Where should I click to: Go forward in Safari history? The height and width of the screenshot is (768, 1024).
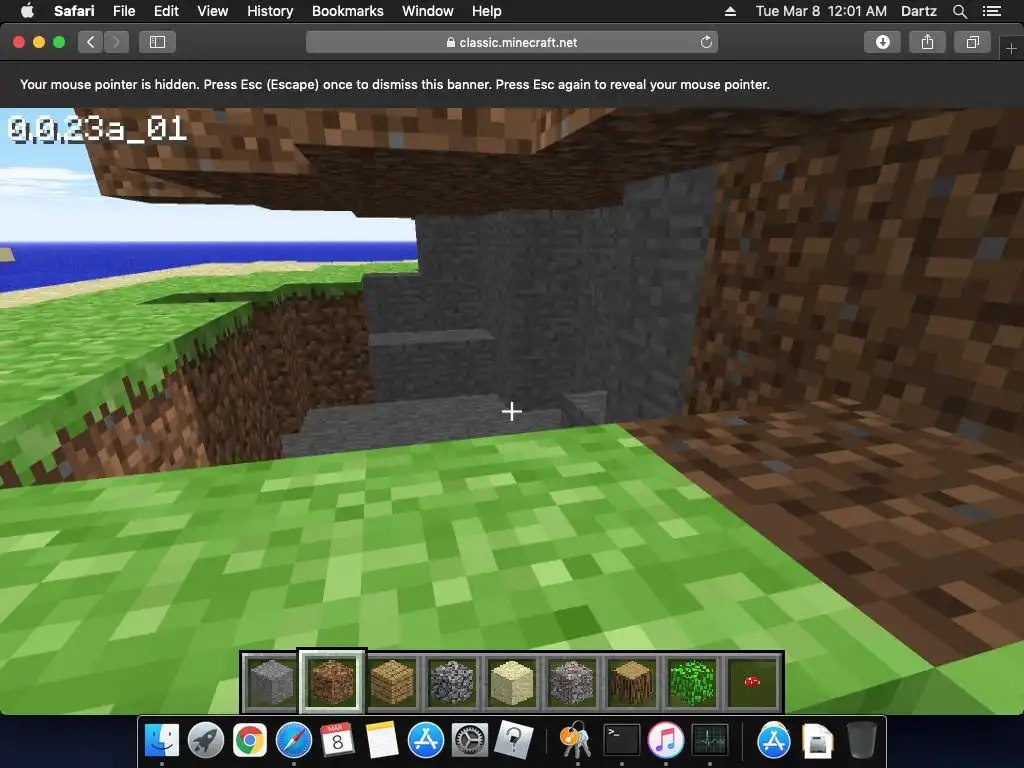[x=116, y=42]
